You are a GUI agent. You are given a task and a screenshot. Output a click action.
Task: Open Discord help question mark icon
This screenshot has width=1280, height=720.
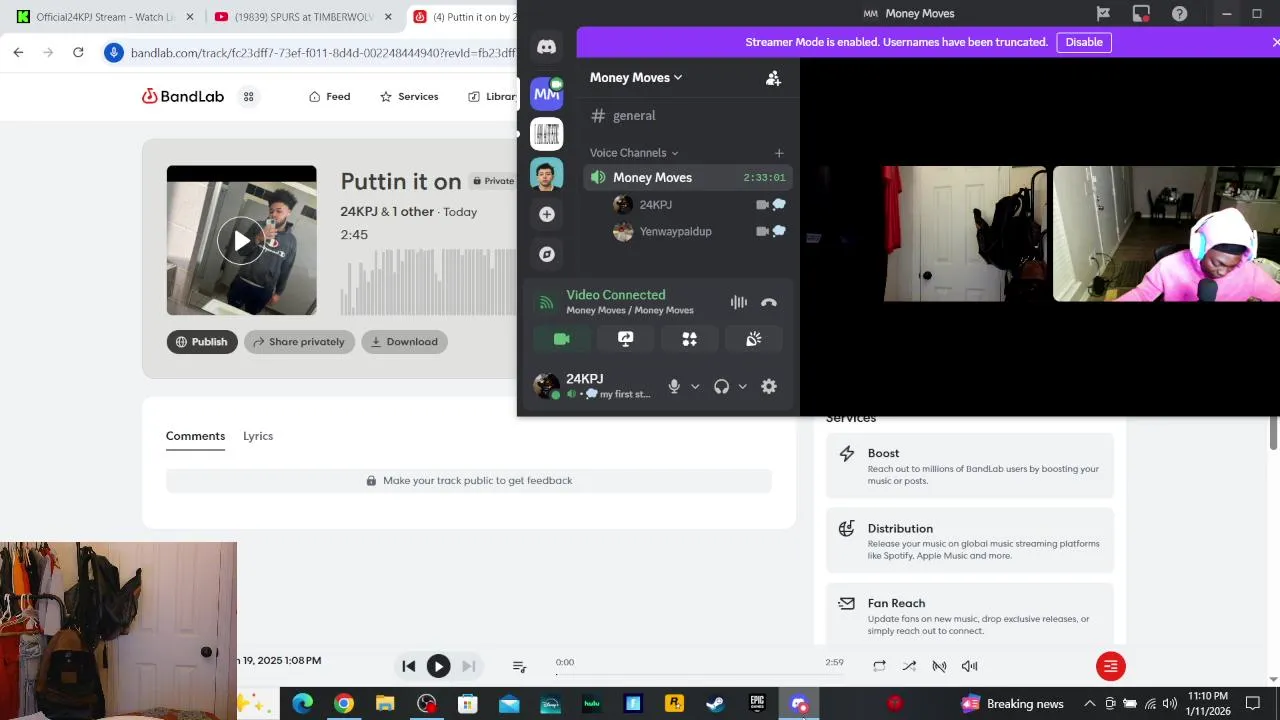tap(1179, 14)
